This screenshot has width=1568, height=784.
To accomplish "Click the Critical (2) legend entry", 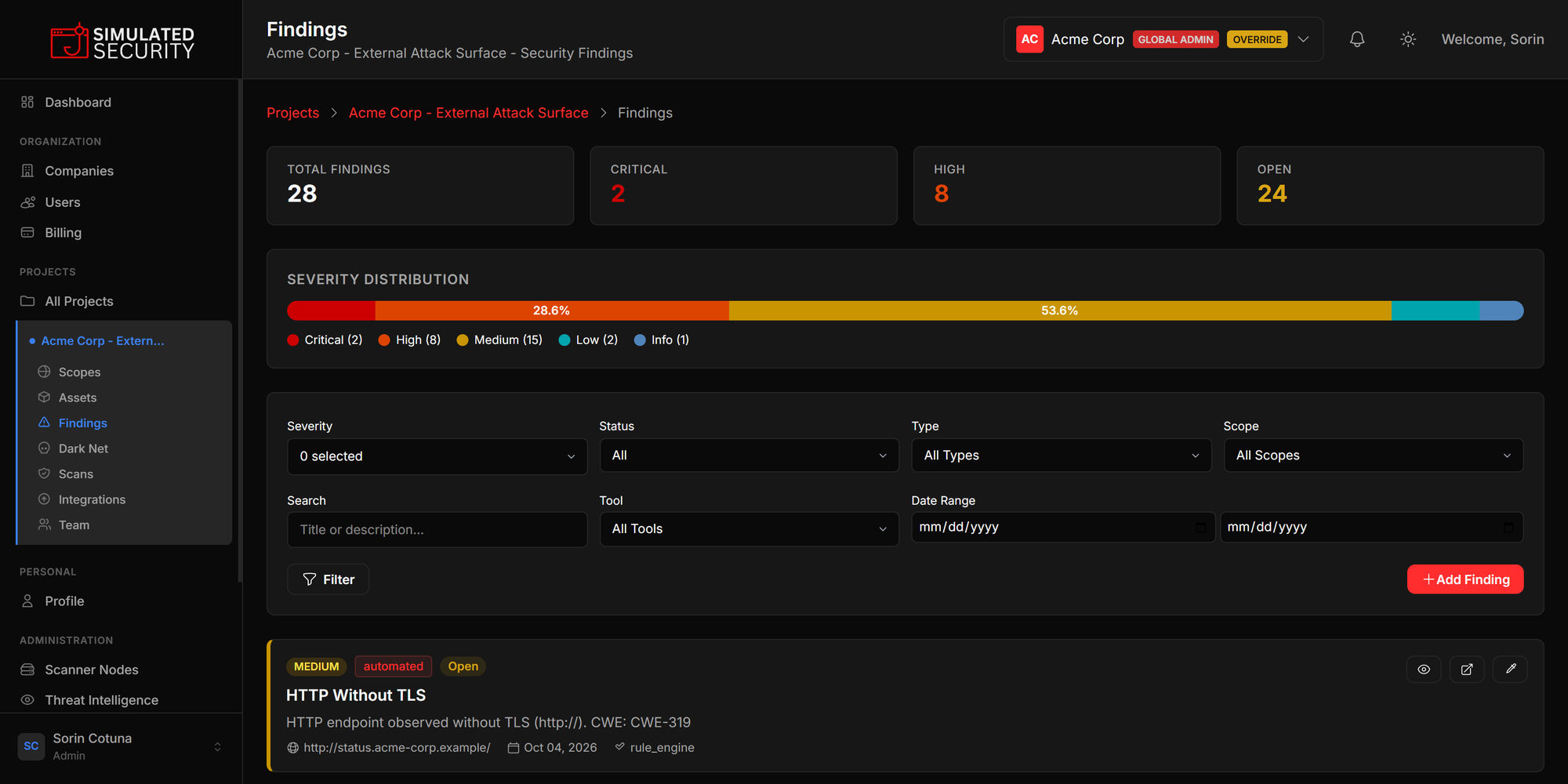I will tap(325, 339).
